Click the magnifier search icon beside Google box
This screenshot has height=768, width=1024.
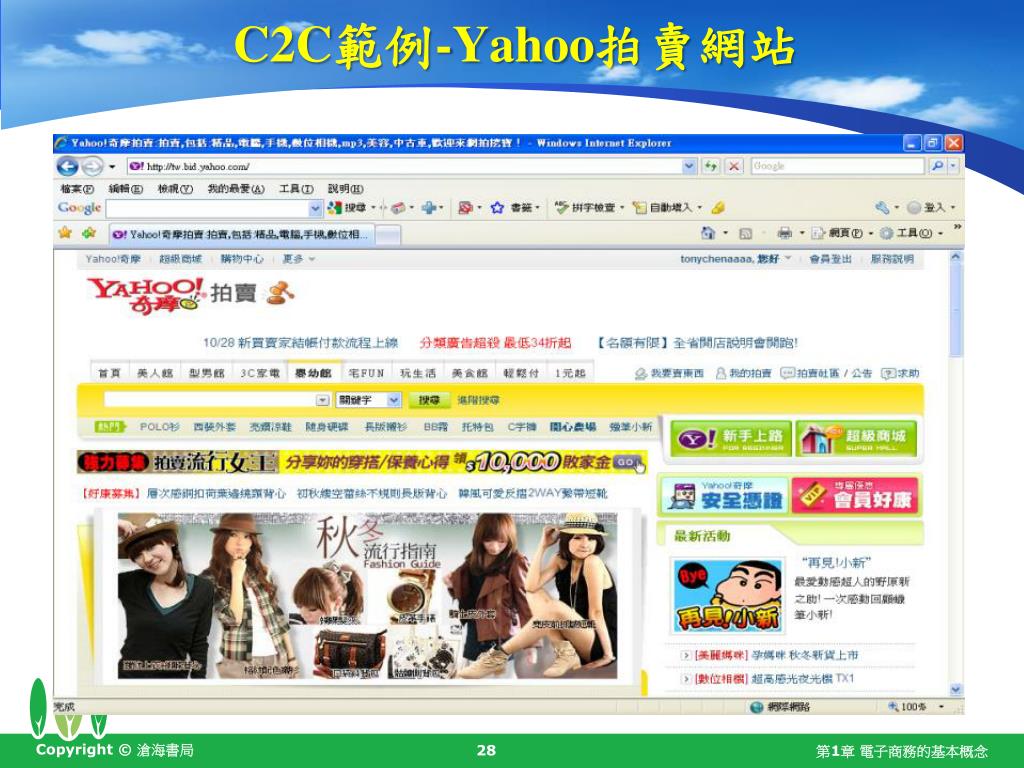(937, 167)
